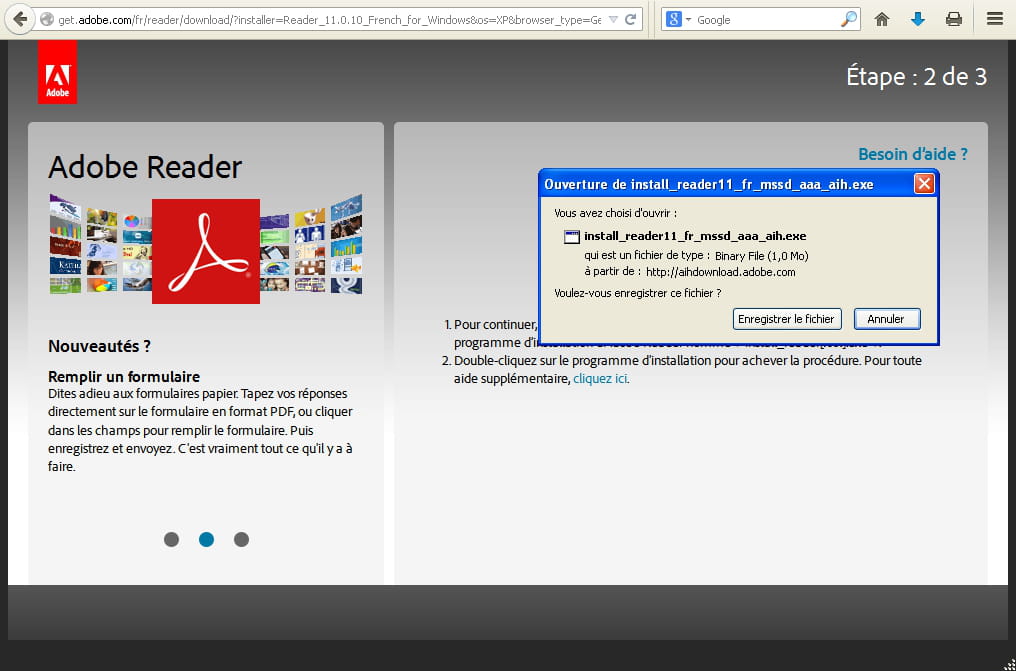Click the Annuler button
This screenshot has height=671, width=1016.
[x=886, y=319]
